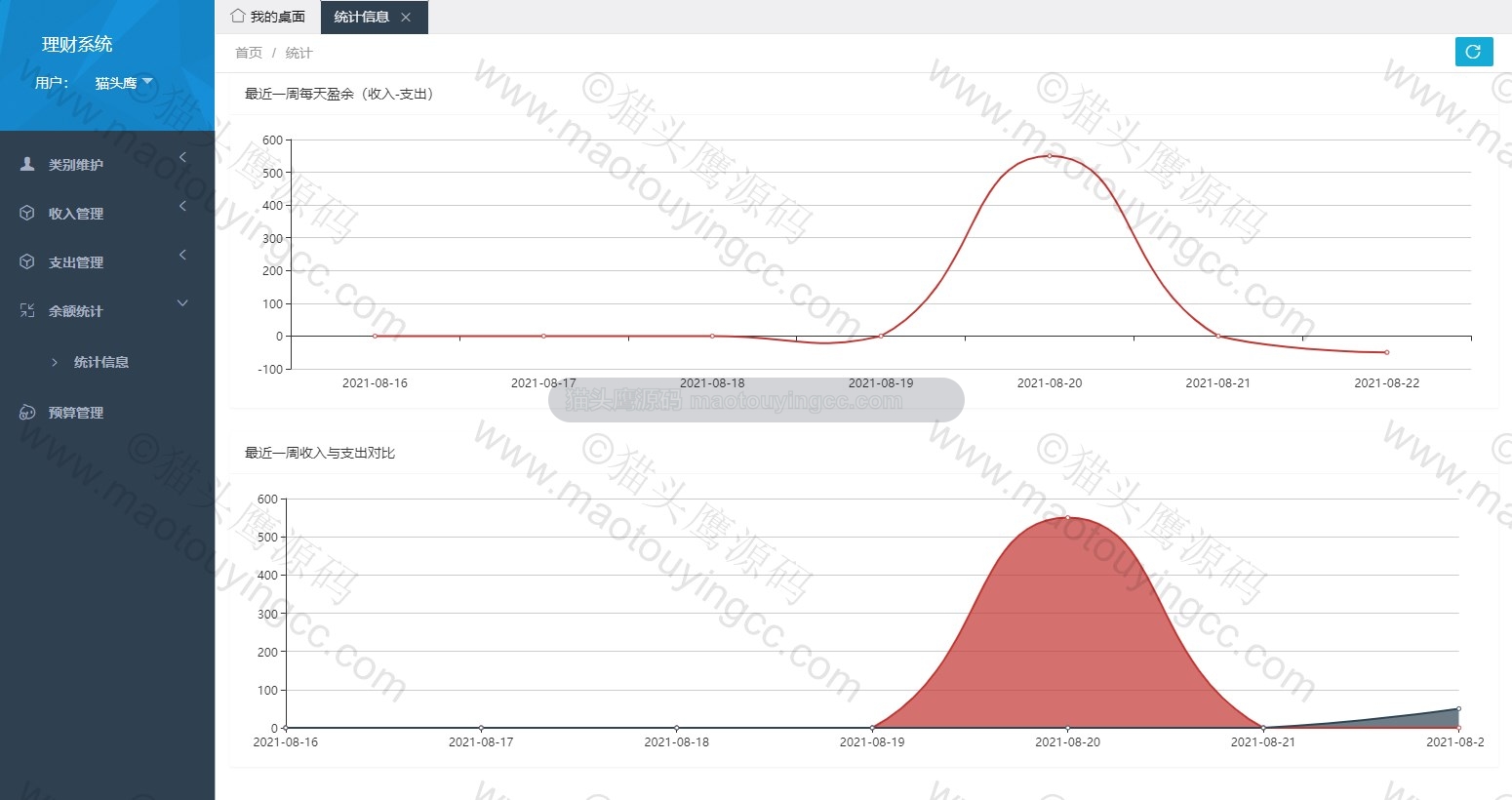The width and height of the screenshot is (1512, 800).
Task: Click the 支出管理 cube icon
Action: coord(27,261)
